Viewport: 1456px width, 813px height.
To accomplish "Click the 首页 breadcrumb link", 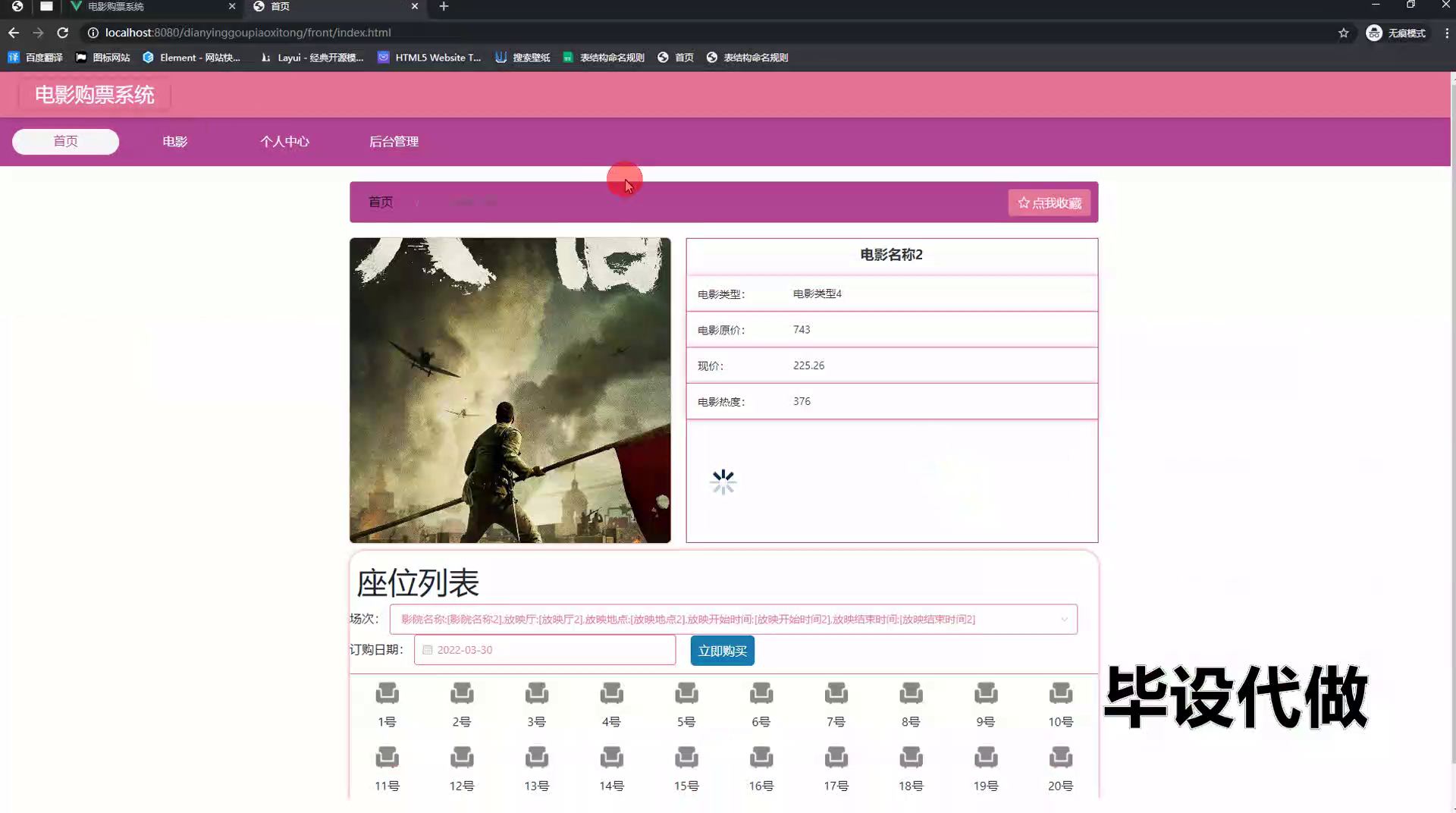I will 381,202.
